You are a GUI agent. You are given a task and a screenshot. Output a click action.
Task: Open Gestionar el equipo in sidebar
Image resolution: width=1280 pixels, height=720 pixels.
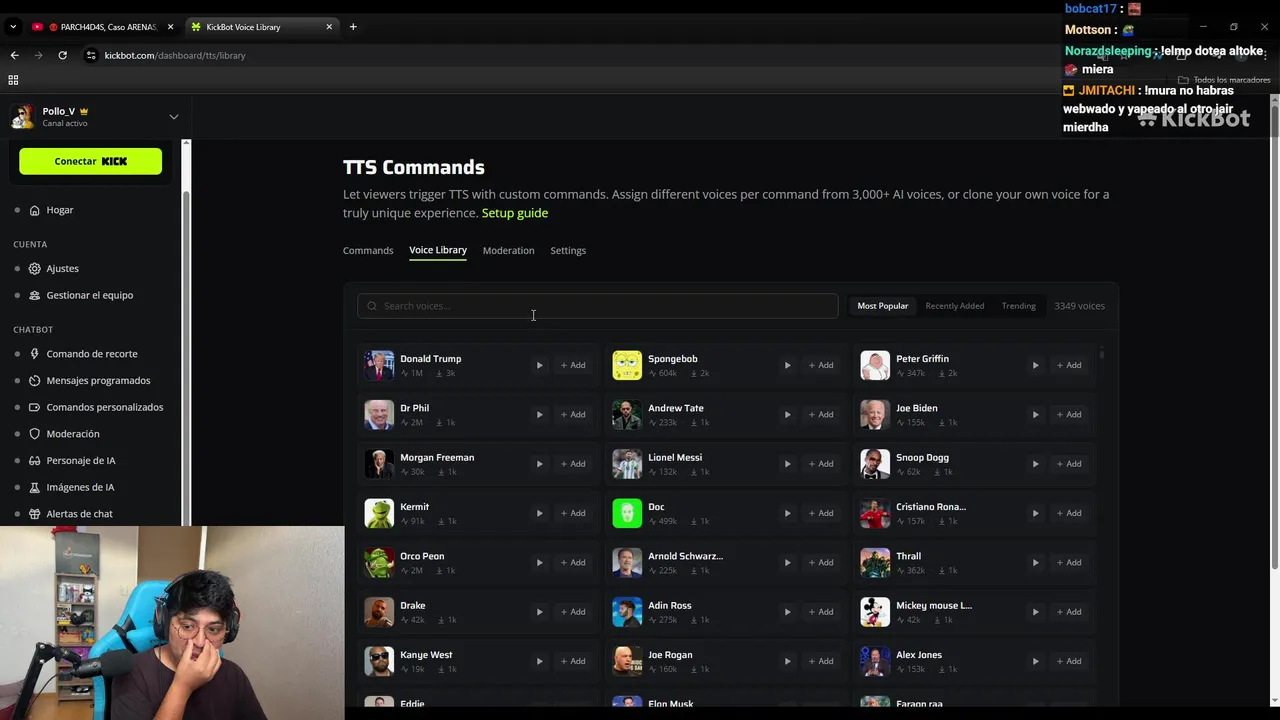pos(89,295)
